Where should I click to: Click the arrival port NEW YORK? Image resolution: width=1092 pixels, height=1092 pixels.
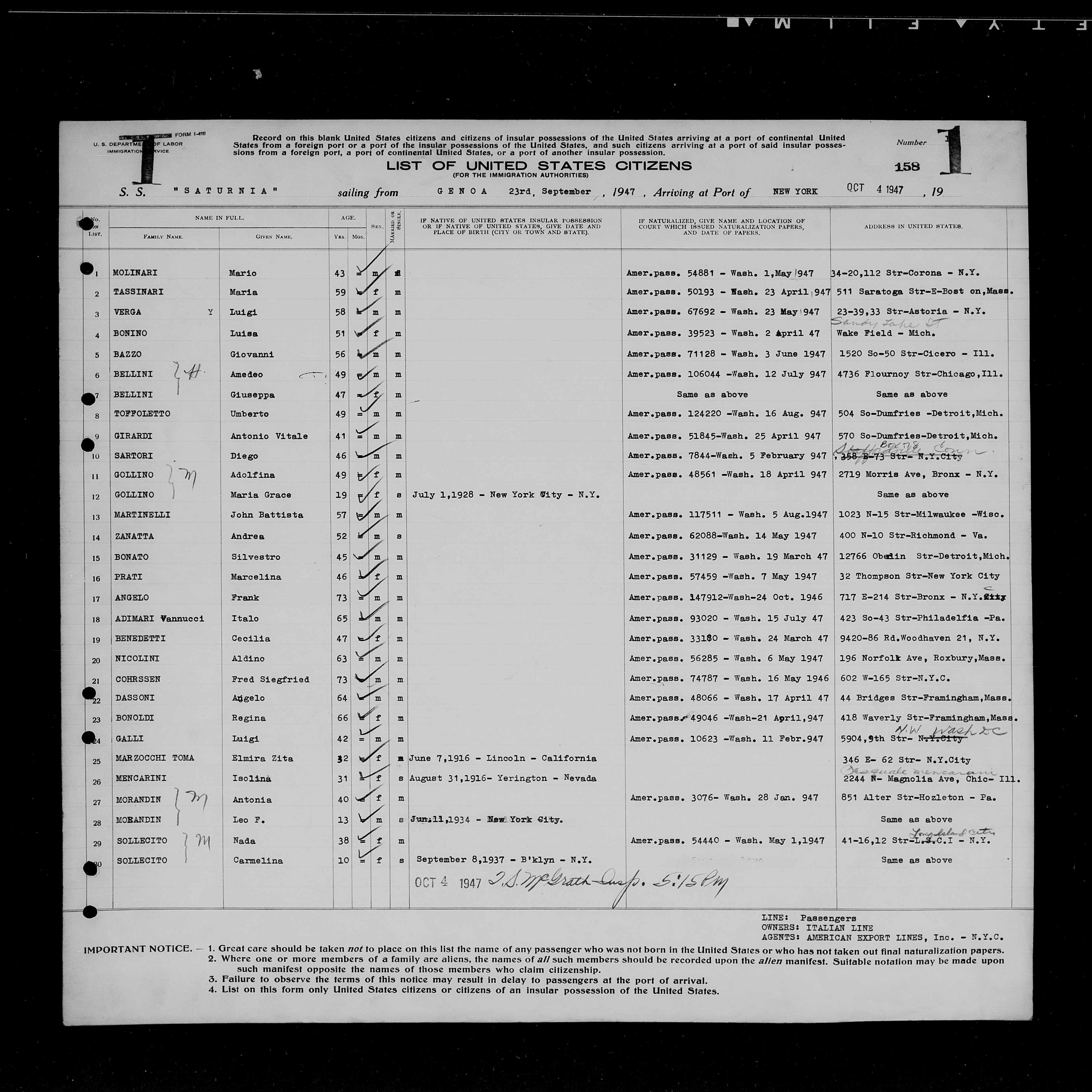(795, 192)
